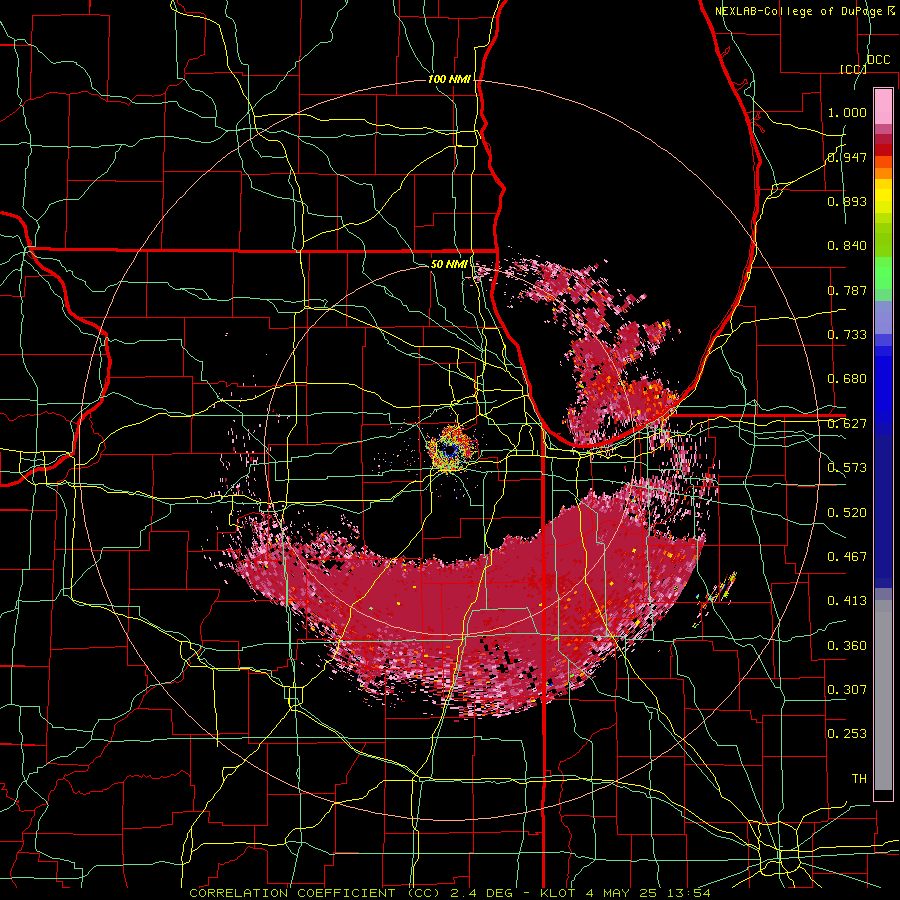Pick the gray swatch in color bar
This screenshot has height=900, width=900.
pos(883,695)
